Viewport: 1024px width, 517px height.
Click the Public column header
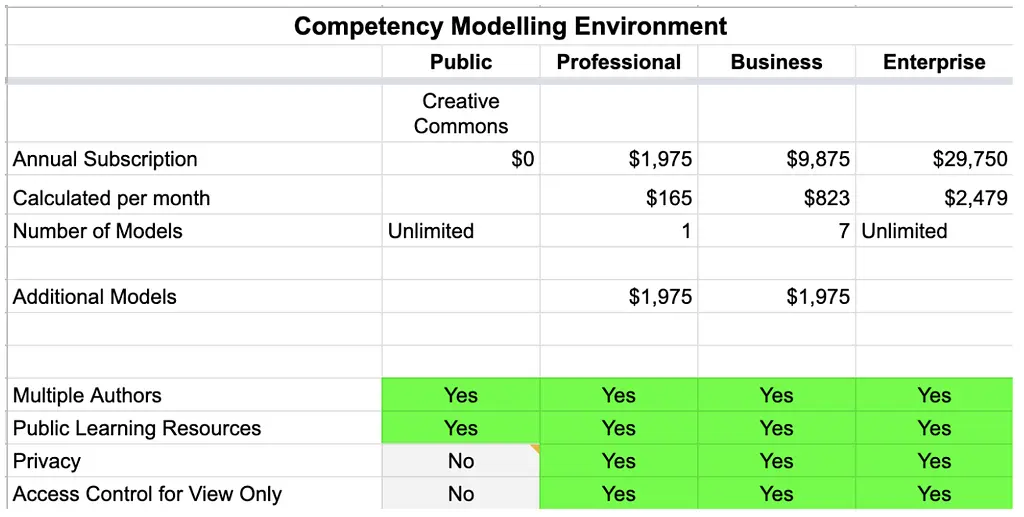461,62
